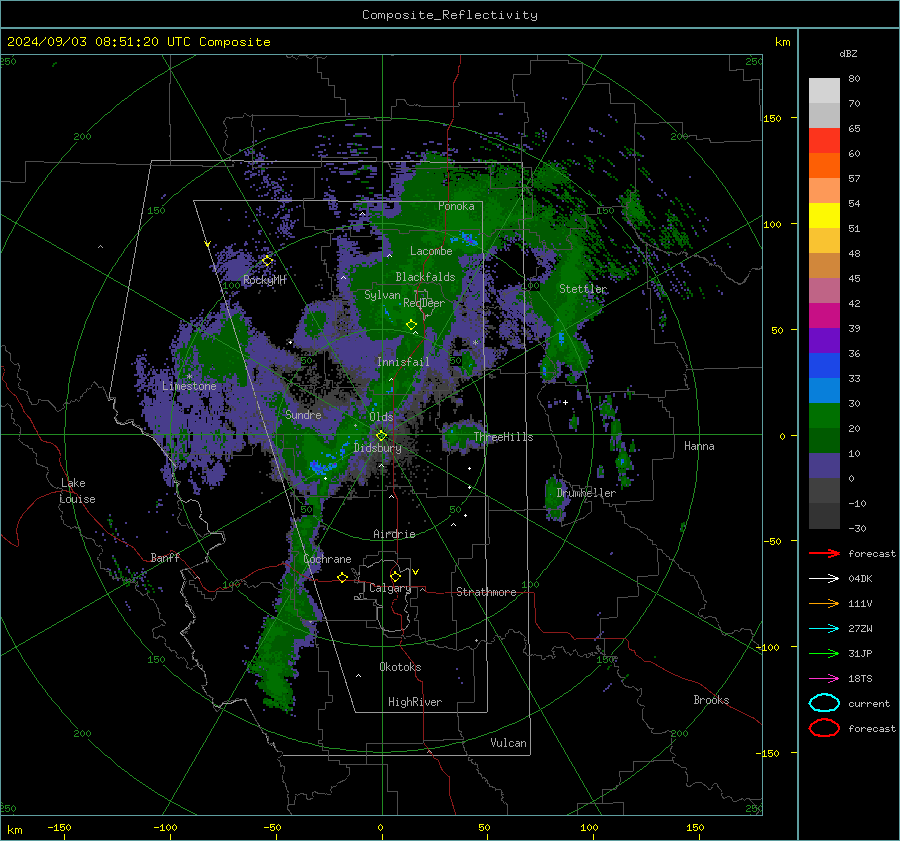Viewport: 900px width, 841px height.
Task: Click the Blackfalds city label
Action: [x=425, y=277]
